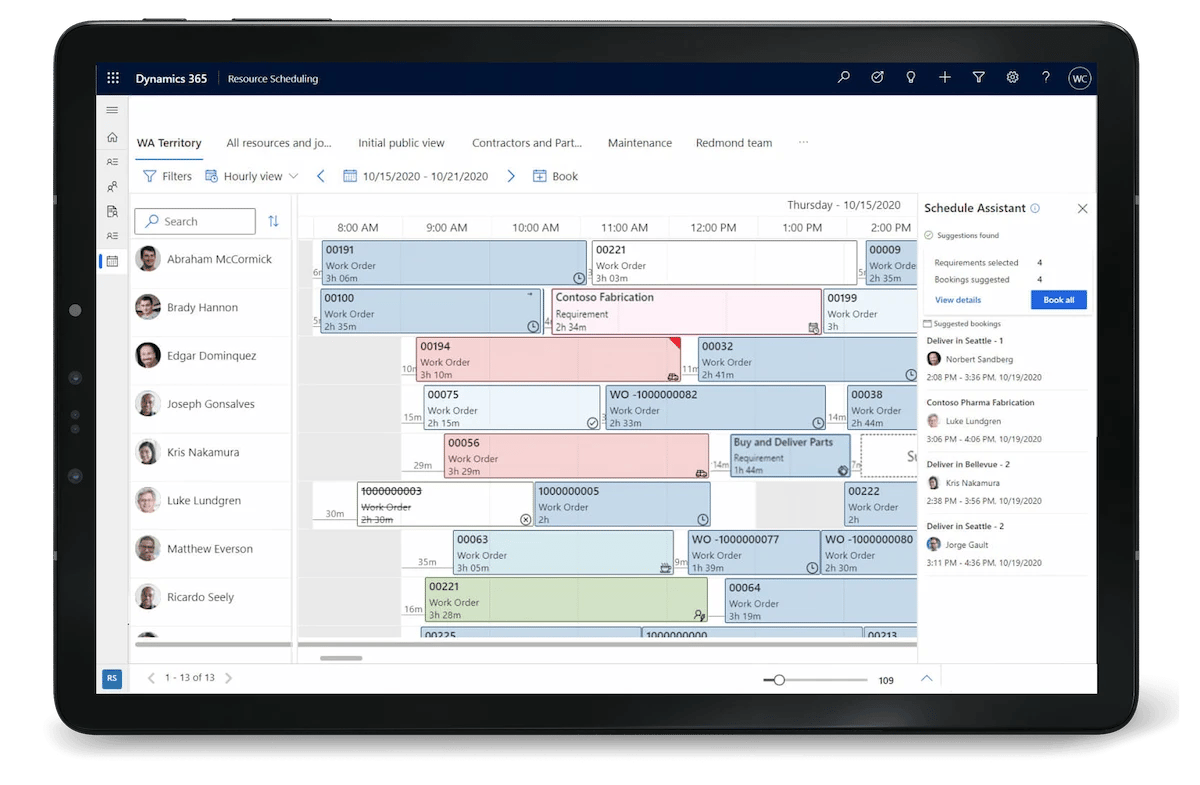Select the Deliver in Bellevue - 2 suggestion
Viewport: 1200px width, 785px height.
pyautogui.click(x=1006, y=483)
